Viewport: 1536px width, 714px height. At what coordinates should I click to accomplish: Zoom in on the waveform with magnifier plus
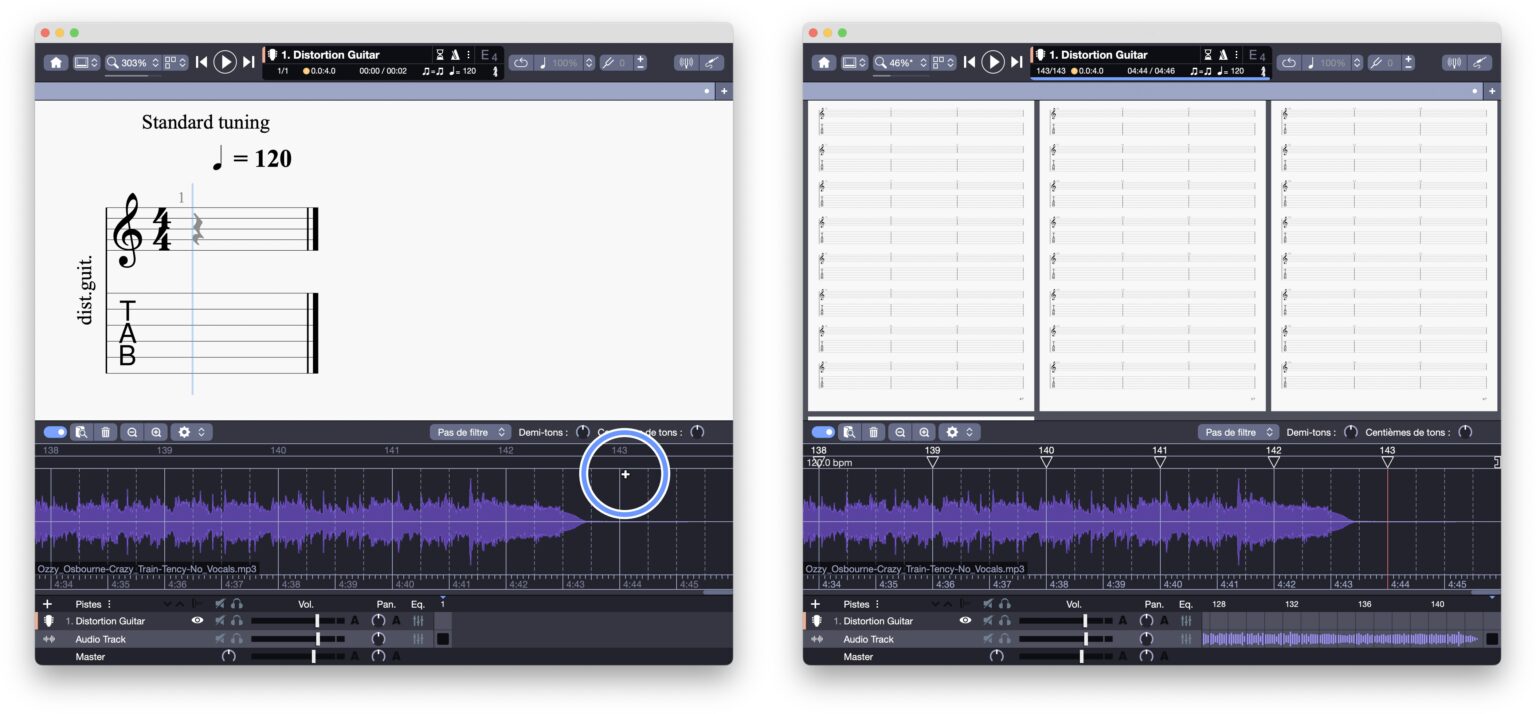pyautogui.click(x=156, y=431)
